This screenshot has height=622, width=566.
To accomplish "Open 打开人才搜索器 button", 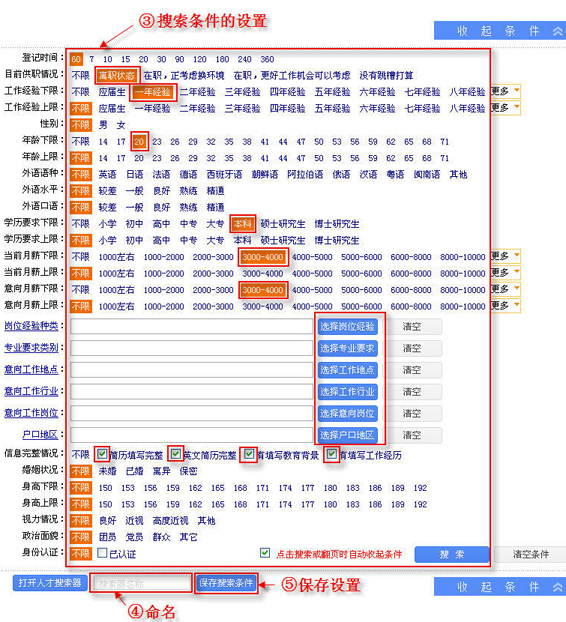I will (50, 583).
